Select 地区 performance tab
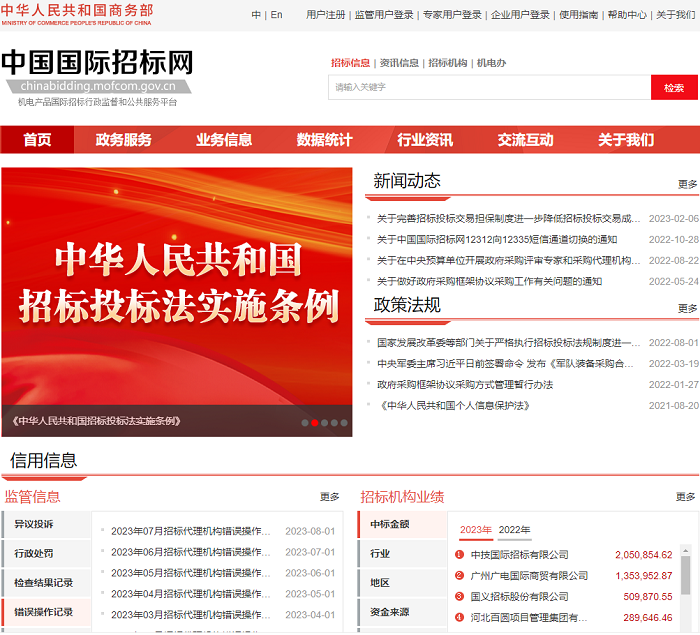The image size is (700, 635). (x=402, y=583)
